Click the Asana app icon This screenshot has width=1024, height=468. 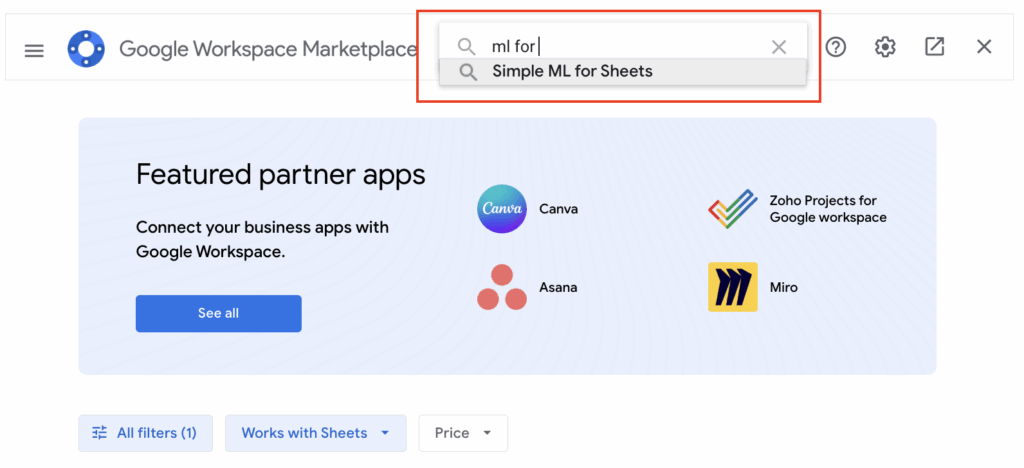[502, 287]
